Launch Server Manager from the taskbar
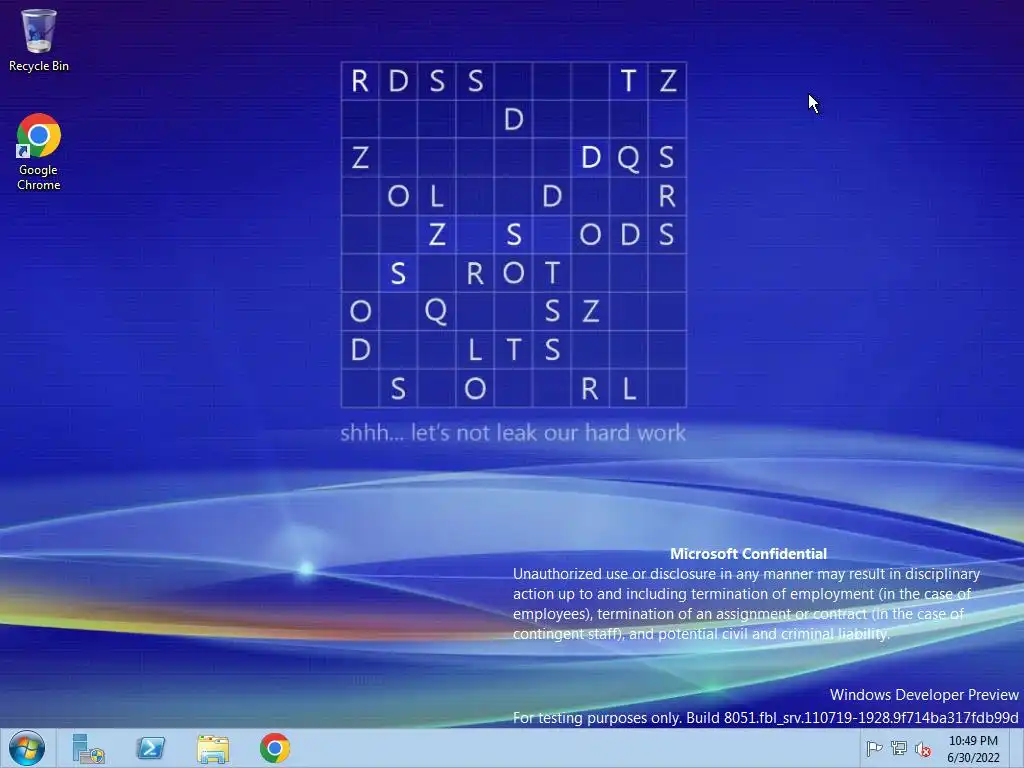The width and height of the screenshot is (1024, 768). tap(88, 748)
